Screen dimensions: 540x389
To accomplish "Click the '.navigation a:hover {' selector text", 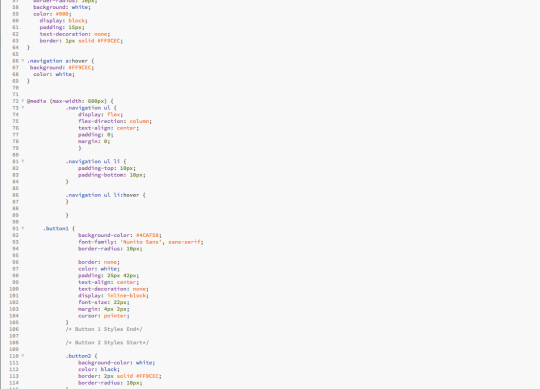I will coord(60,61).
